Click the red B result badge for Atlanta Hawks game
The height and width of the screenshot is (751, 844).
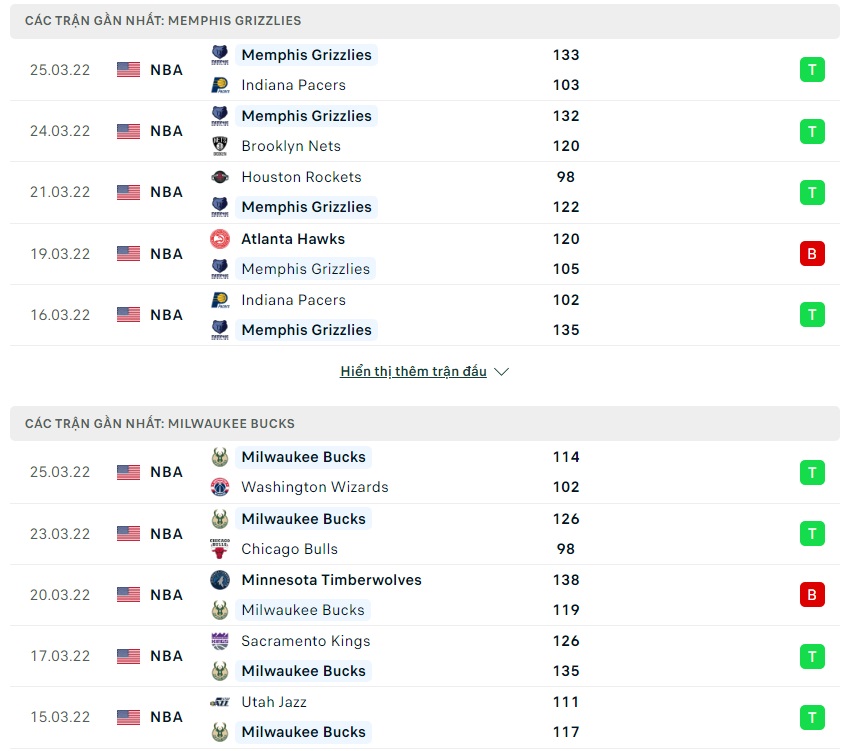[x=811, y=254]
